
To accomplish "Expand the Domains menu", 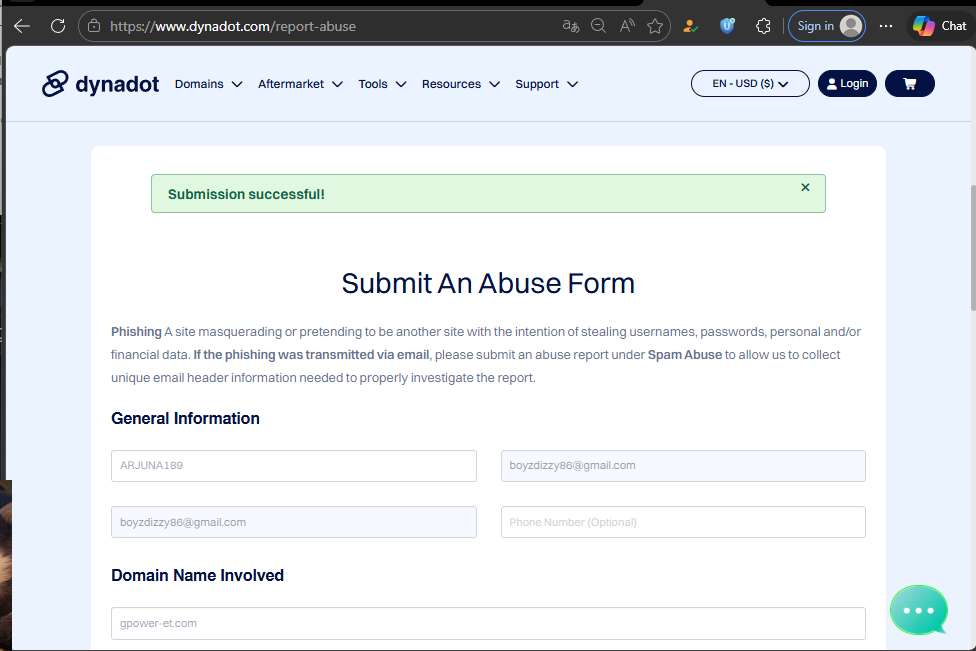I will pyautogui.click(x=209, y=84).
